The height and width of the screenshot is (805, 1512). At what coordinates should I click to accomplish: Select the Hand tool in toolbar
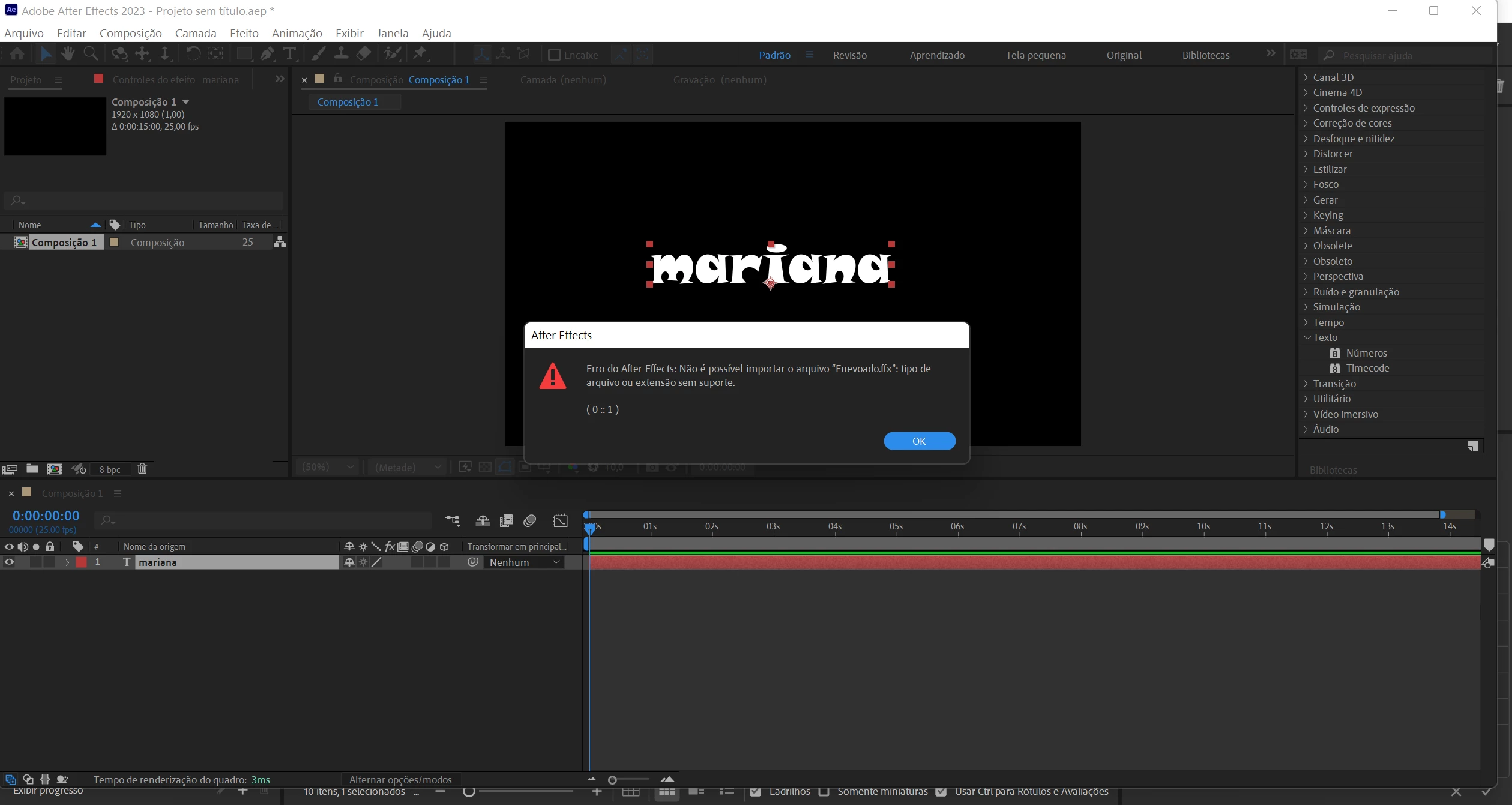pyautogui.click(x=68, y=54)
